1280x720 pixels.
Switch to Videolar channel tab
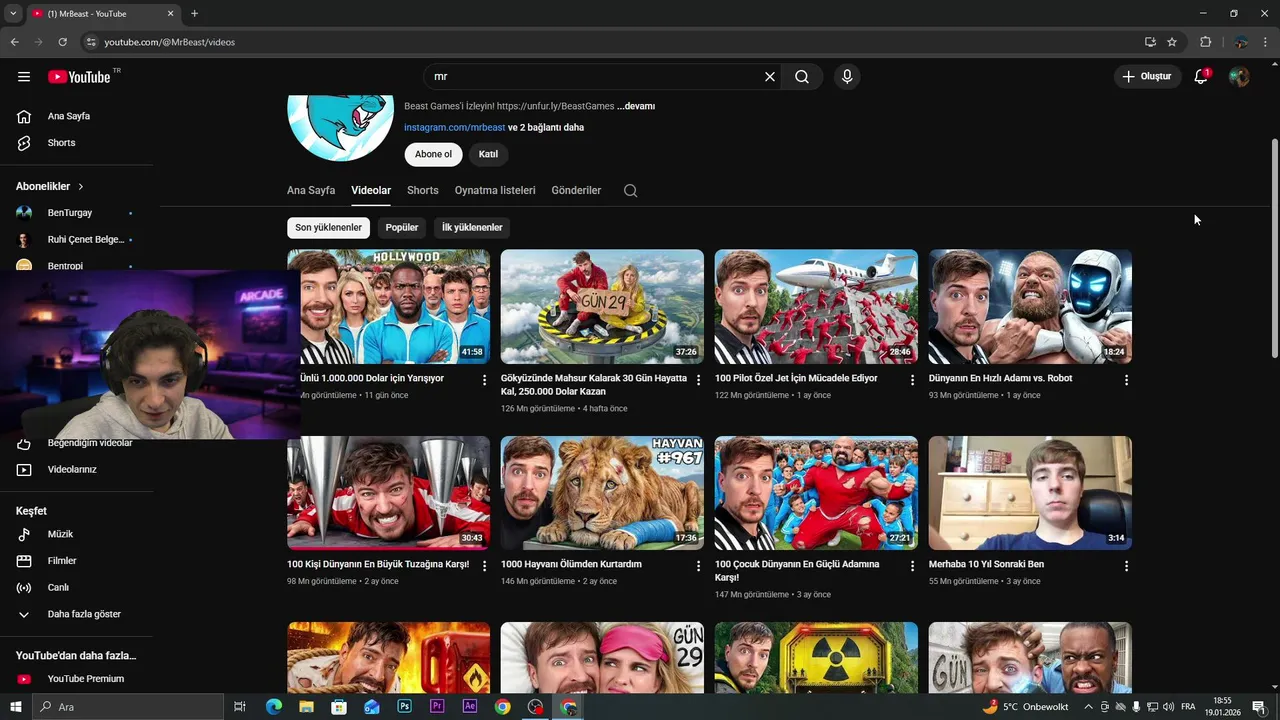click(371, 190)
